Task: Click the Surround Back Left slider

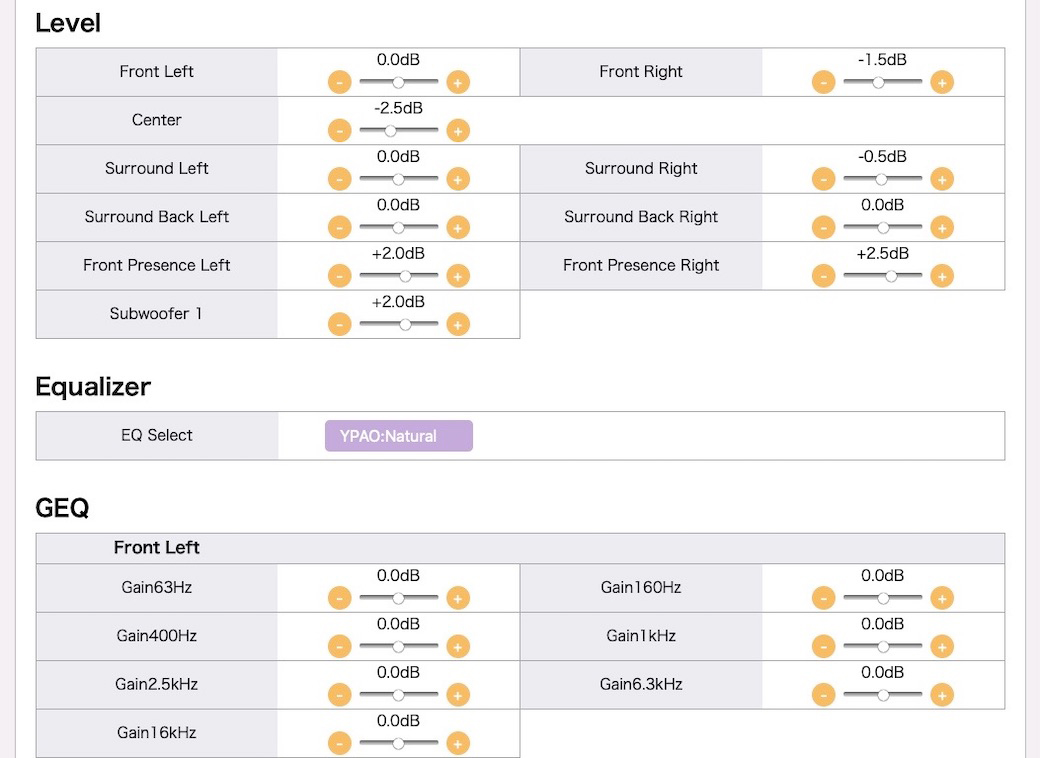Action: [399, 227]
